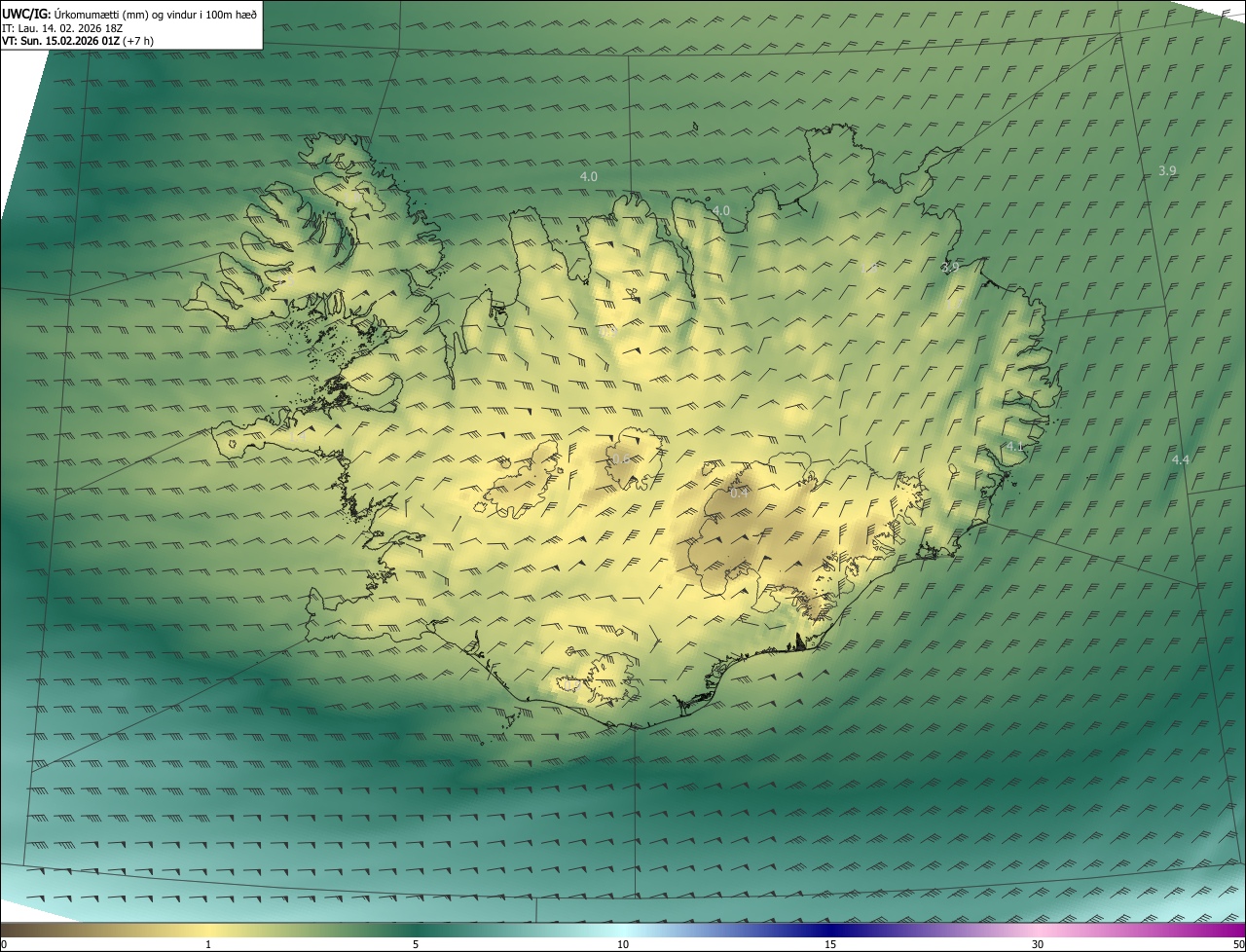1246x952 pixels.
Task: Click the colour scale tick label 1
Action: (208, 945)
